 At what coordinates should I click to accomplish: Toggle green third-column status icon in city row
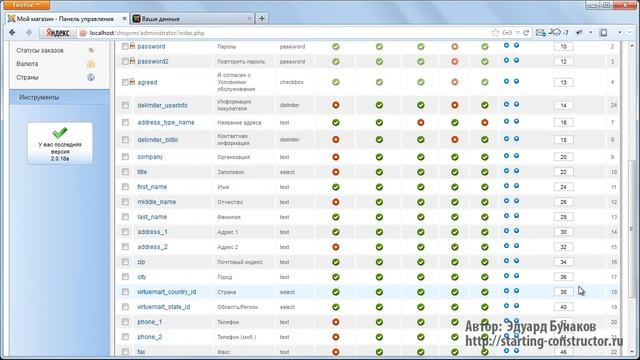(420, 277)
